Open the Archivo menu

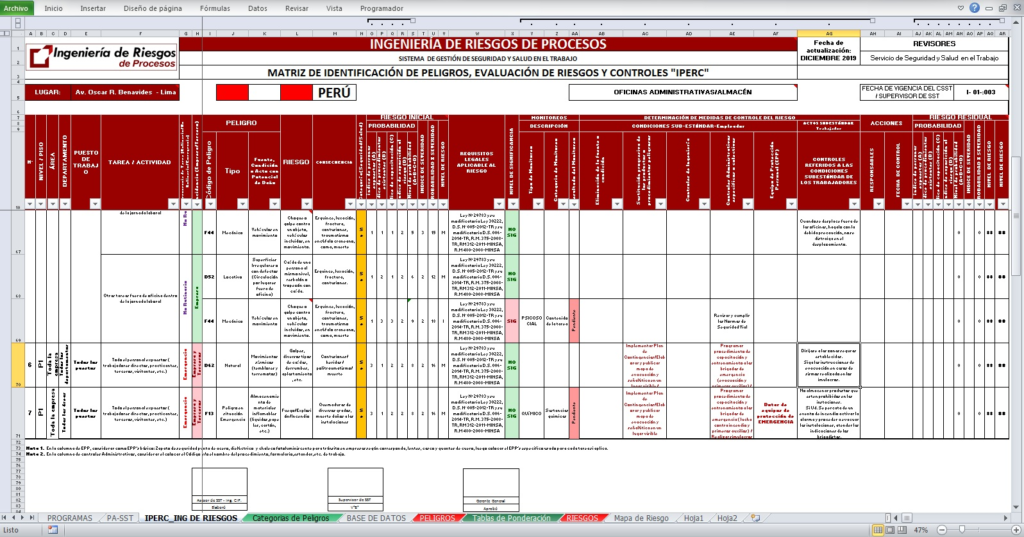(x=16, y=7)
